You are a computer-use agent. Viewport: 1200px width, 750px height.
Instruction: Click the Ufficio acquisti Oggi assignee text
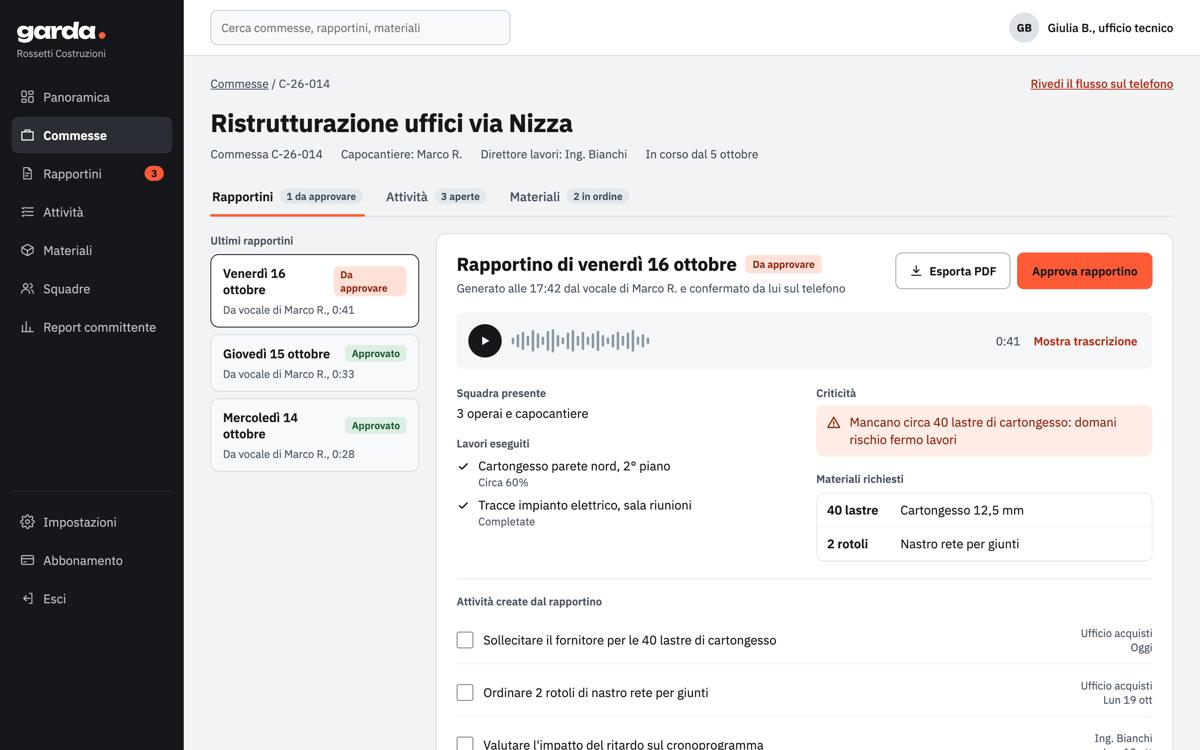pos(1116,640)
